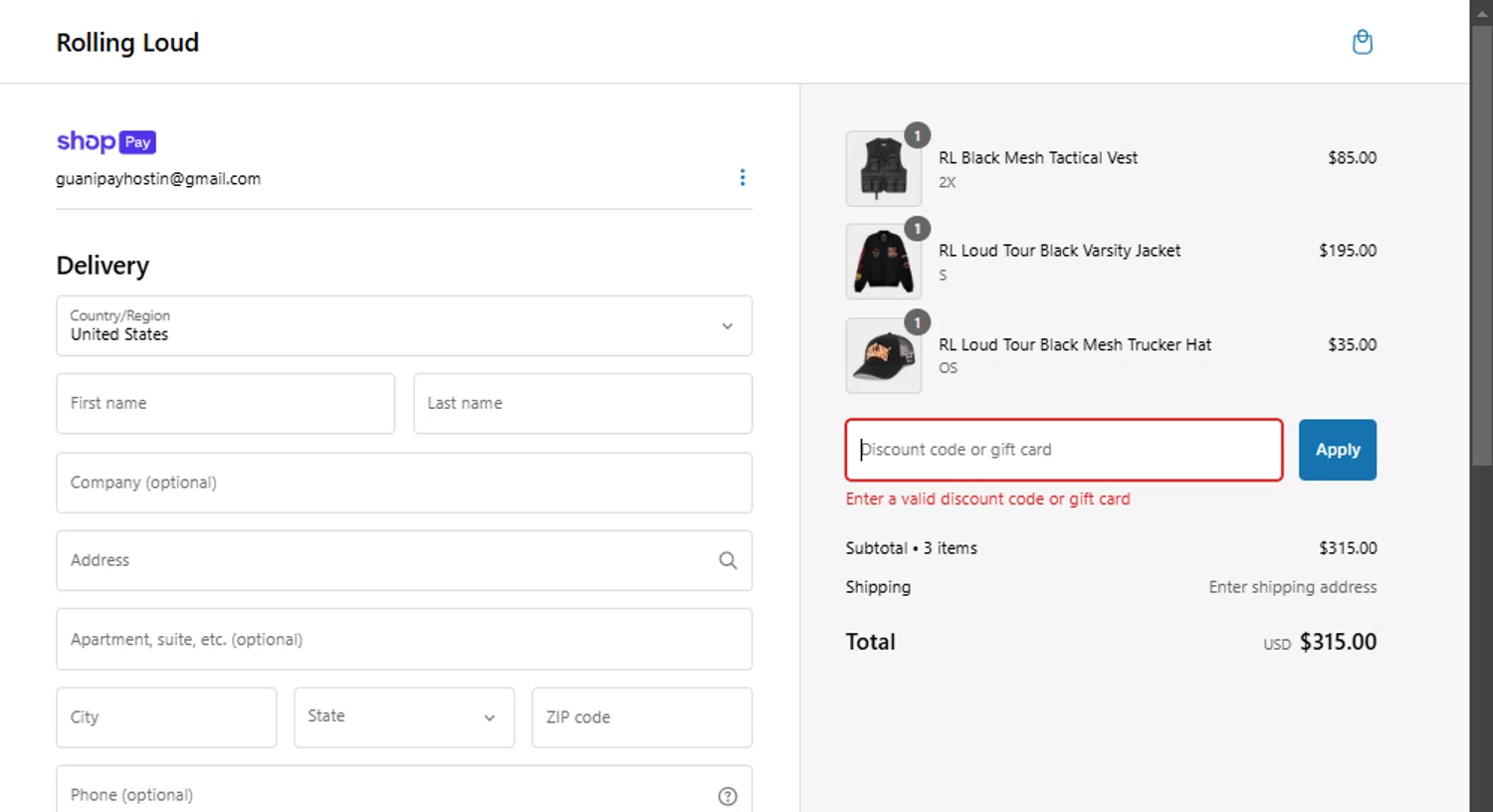Image resolution: width=1493 pixels, height=812 pixels.
Task: Click the RL Loud Tour Black Mesh Trucker Hat name
Action: tap(1075, 344)
